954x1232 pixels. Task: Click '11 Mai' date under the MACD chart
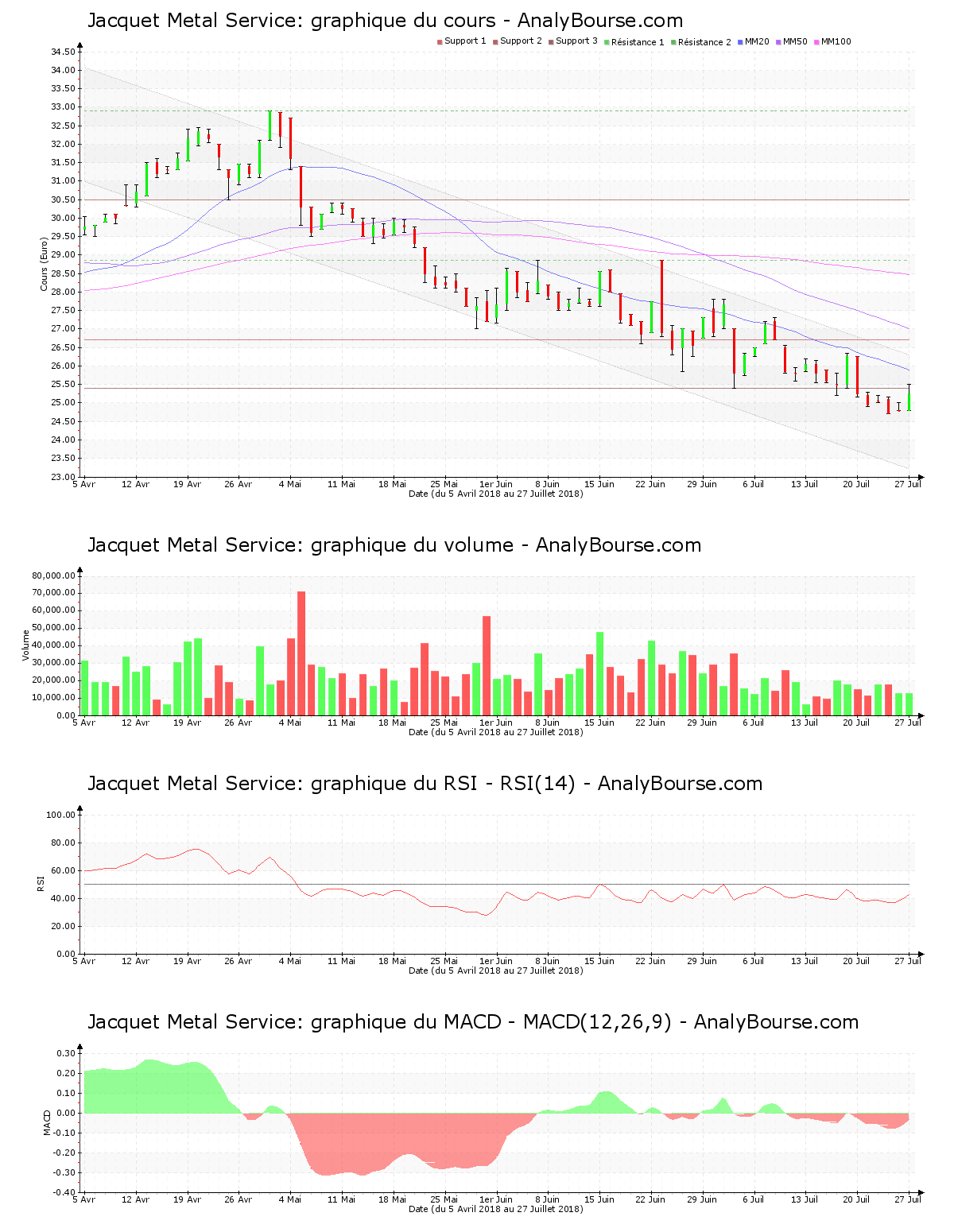click(x=342, y=1199)
